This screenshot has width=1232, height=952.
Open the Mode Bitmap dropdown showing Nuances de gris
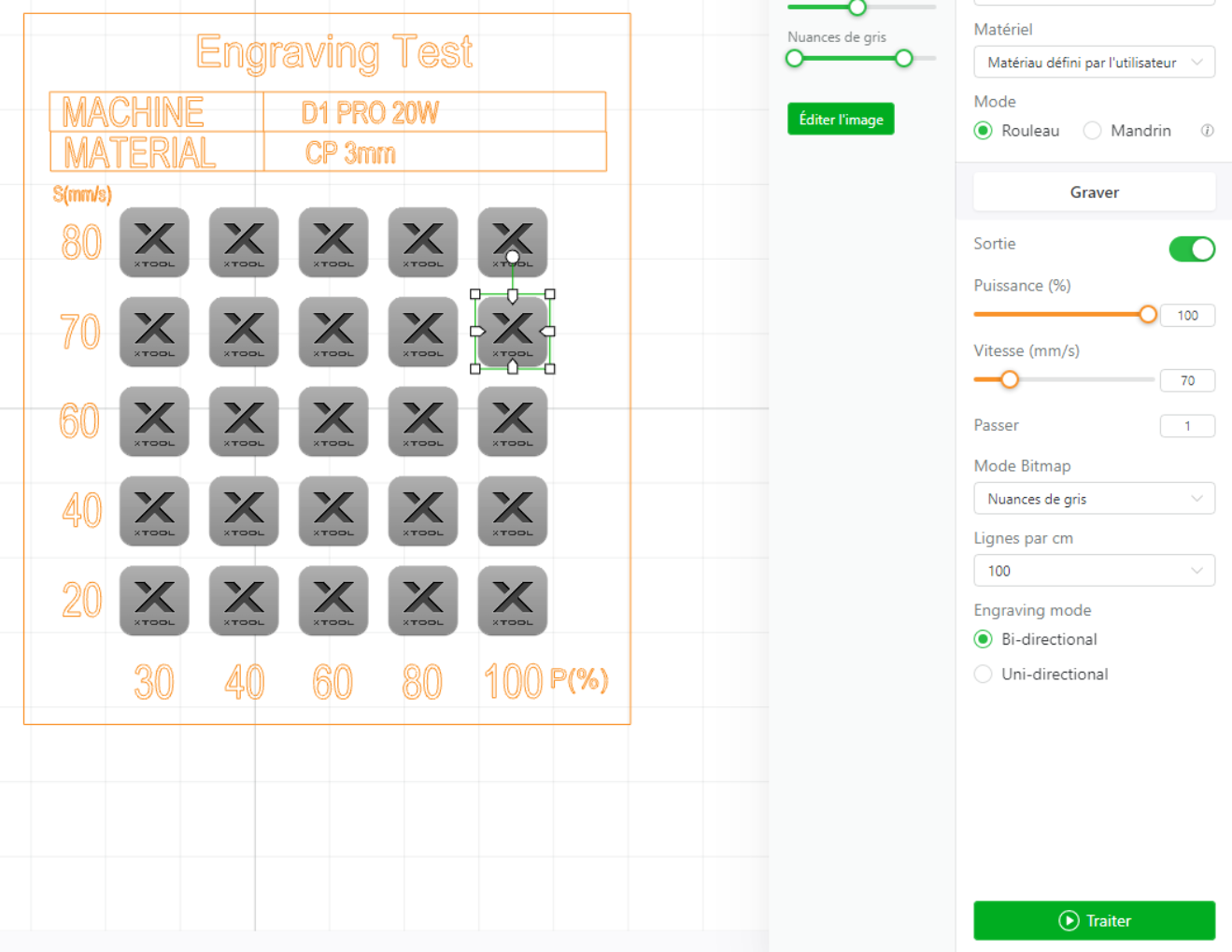pyautogui.click(x=1094, y=498)
